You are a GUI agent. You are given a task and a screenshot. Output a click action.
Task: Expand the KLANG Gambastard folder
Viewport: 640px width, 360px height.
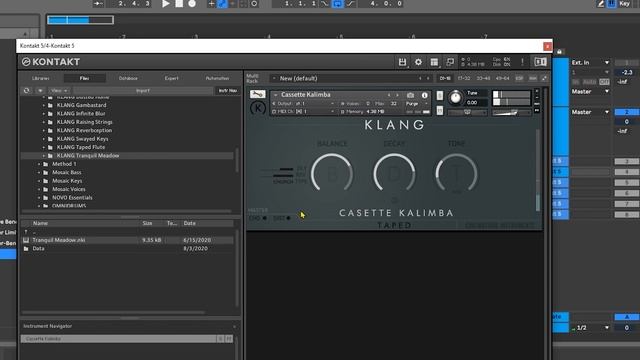44,105
